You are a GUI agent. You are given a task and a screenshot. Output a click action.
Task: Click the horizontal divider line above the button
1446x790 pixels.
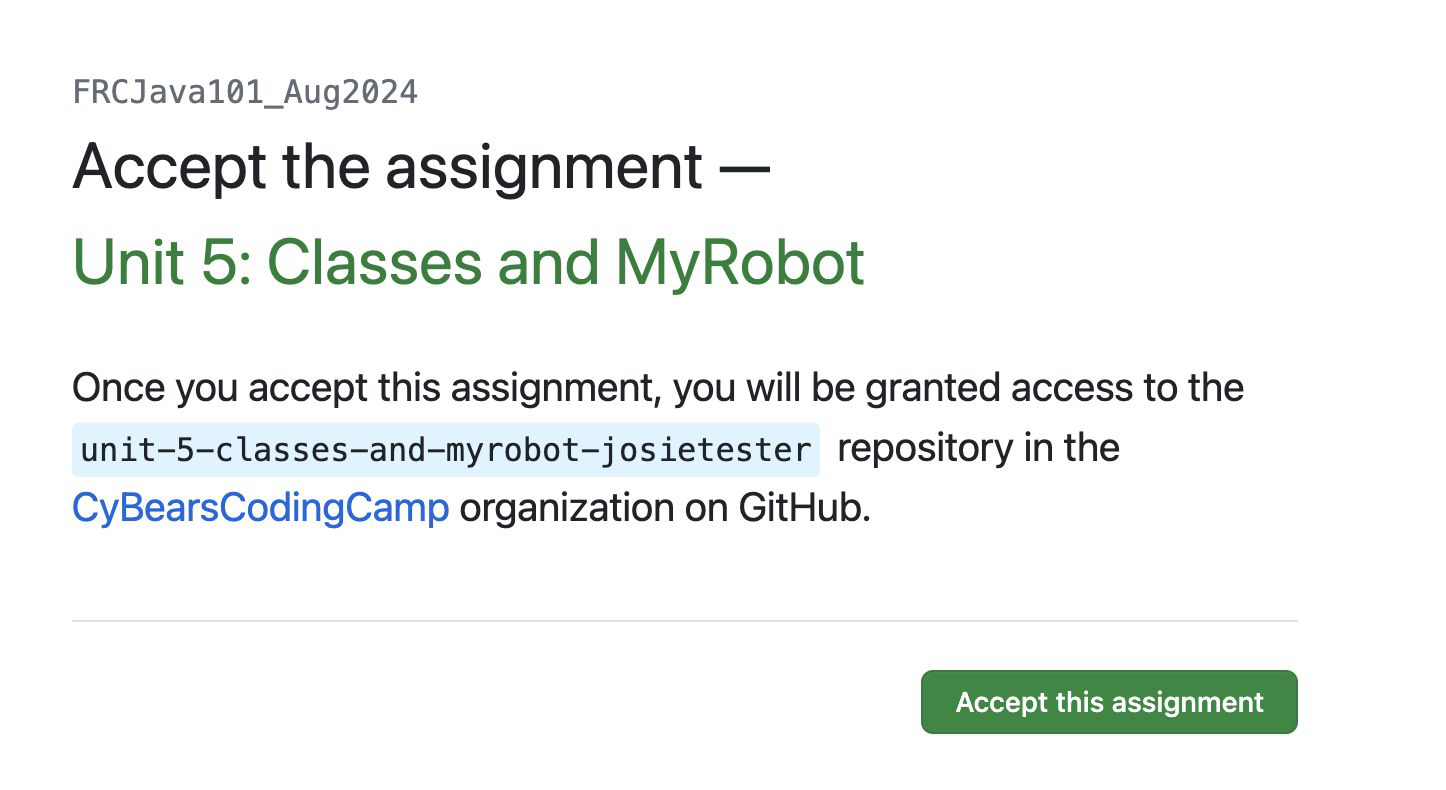684,621
